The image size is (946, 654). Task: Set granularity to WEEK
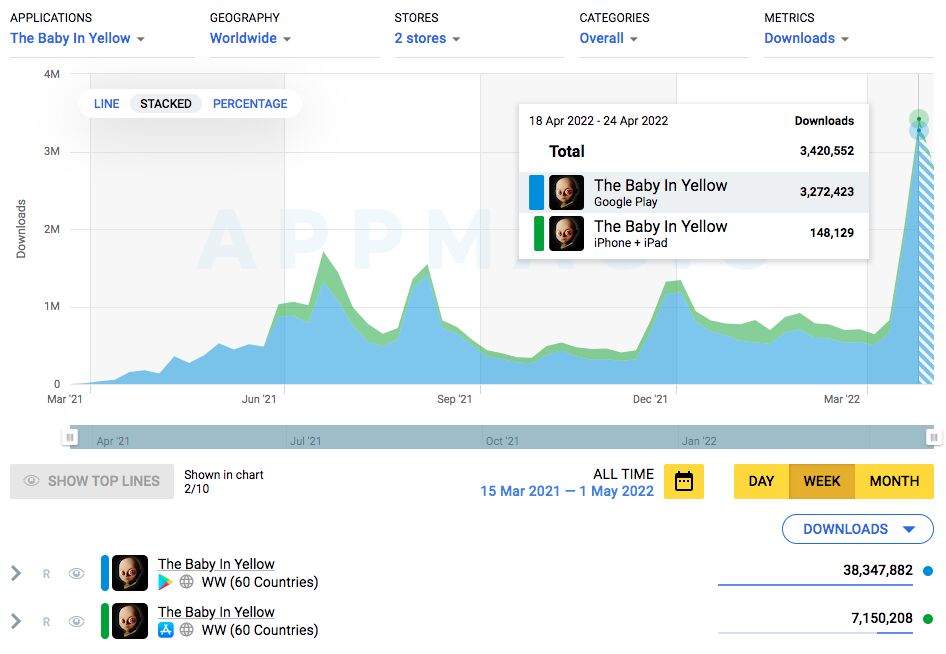[822, 481]
